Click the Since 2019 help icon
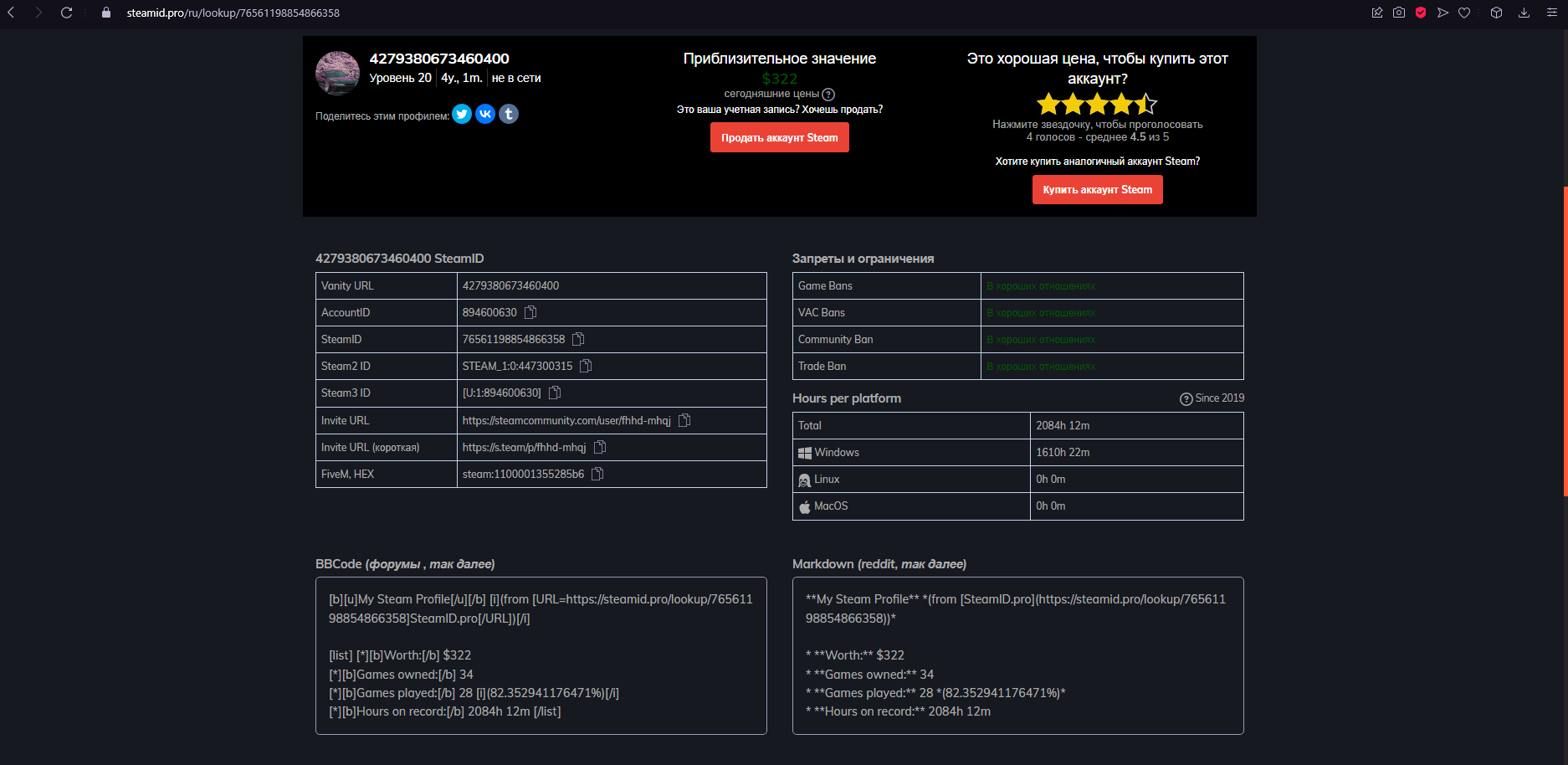Screen dimensions: 1568x765 (x=1186, y=399)
